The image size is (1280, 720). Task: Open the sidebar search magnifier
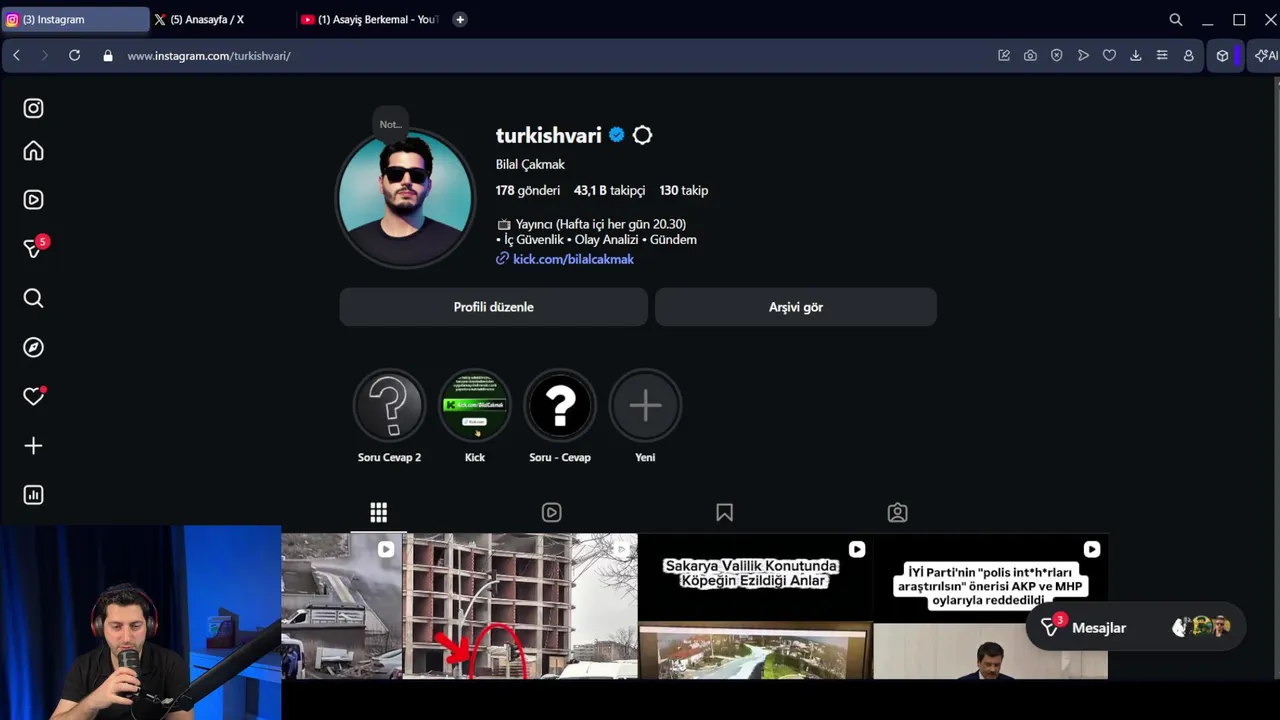(x=33, y=298)
